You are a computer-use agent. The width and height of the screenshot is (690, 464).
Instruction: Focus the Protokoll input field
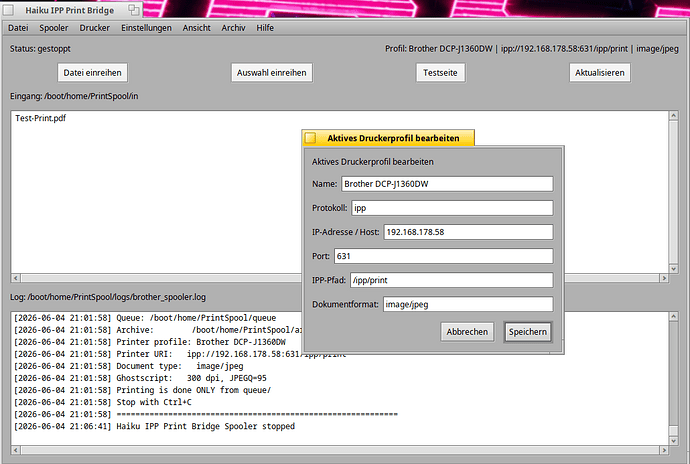[452, 208]
